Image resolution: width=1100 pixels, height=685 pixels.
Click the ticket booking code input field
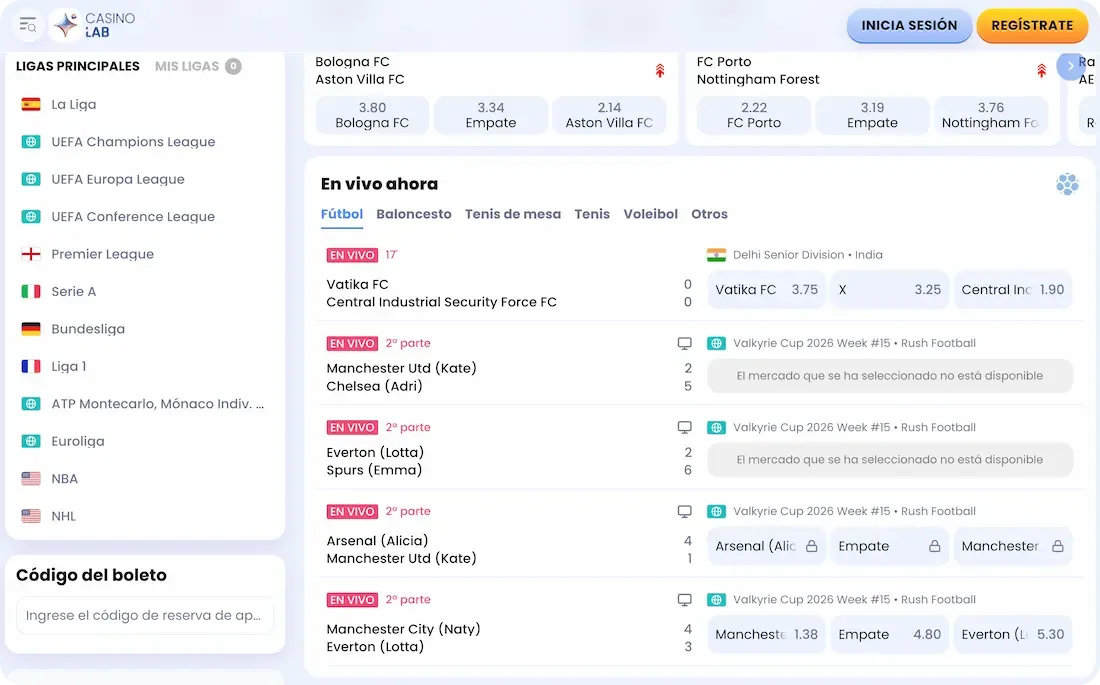(x=145, y=616)
